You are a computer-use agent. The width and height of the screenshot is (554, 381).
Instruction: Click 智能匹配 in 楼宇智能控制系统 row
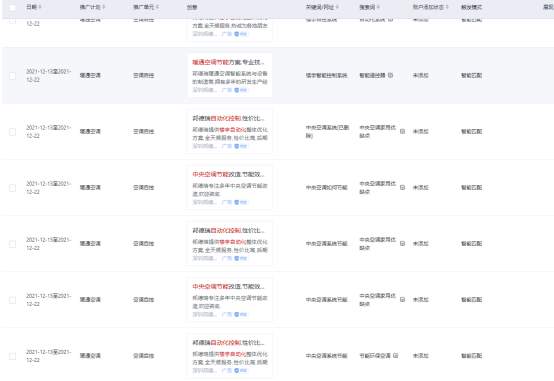(471, 75)
